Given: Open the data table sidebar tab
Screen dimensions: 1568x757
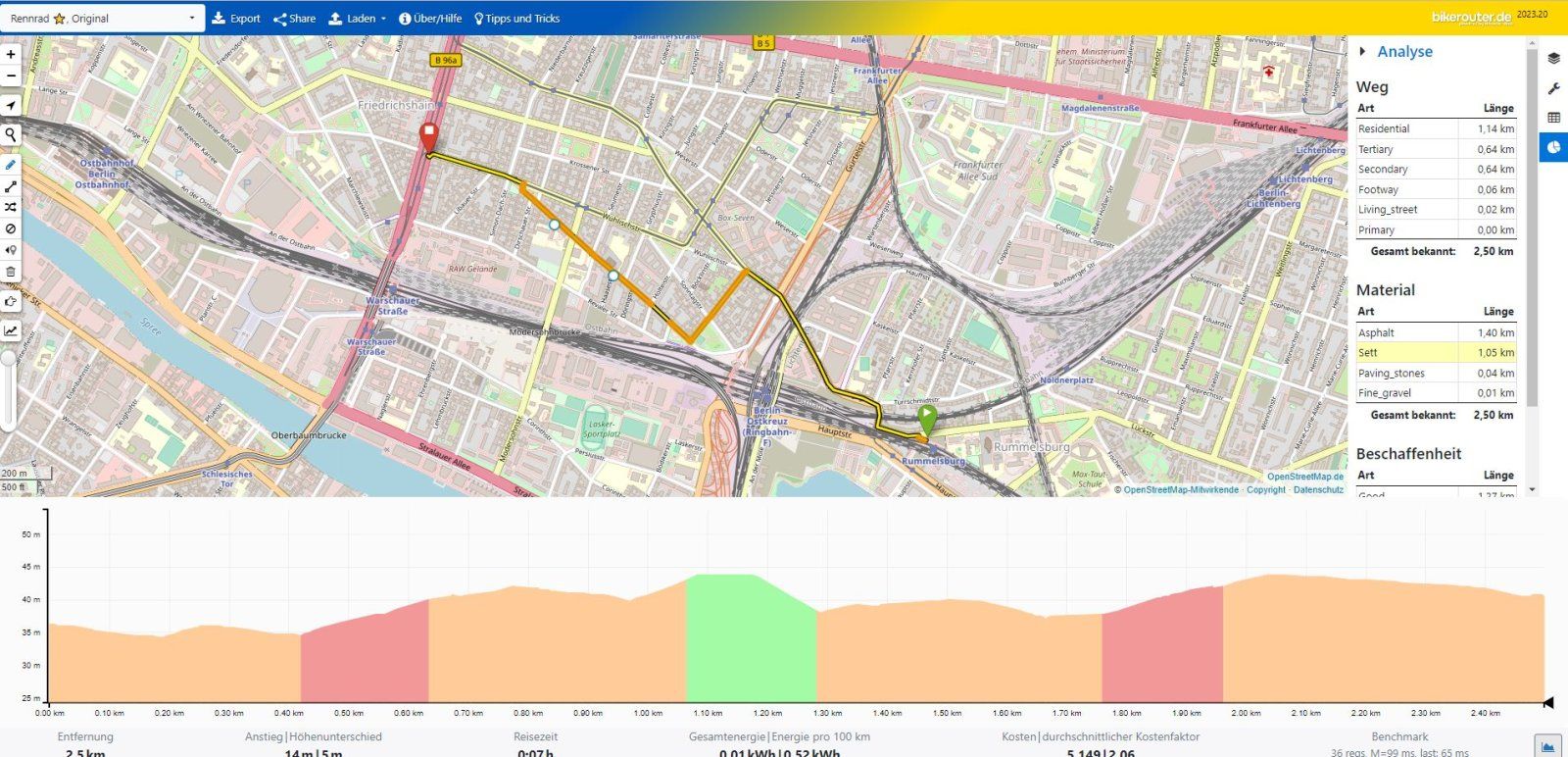Looking at the screenshot, I should pos(1553,118).
